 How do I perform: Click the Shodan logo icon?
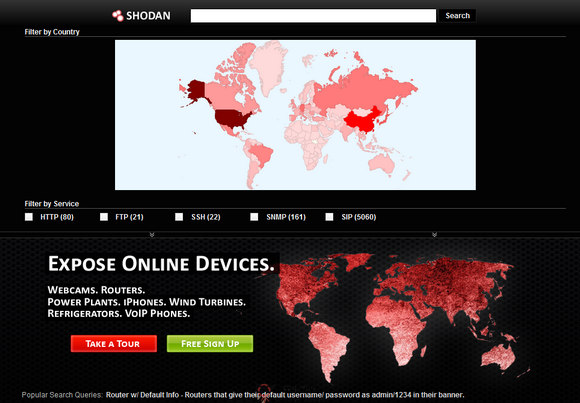[118, 16]
